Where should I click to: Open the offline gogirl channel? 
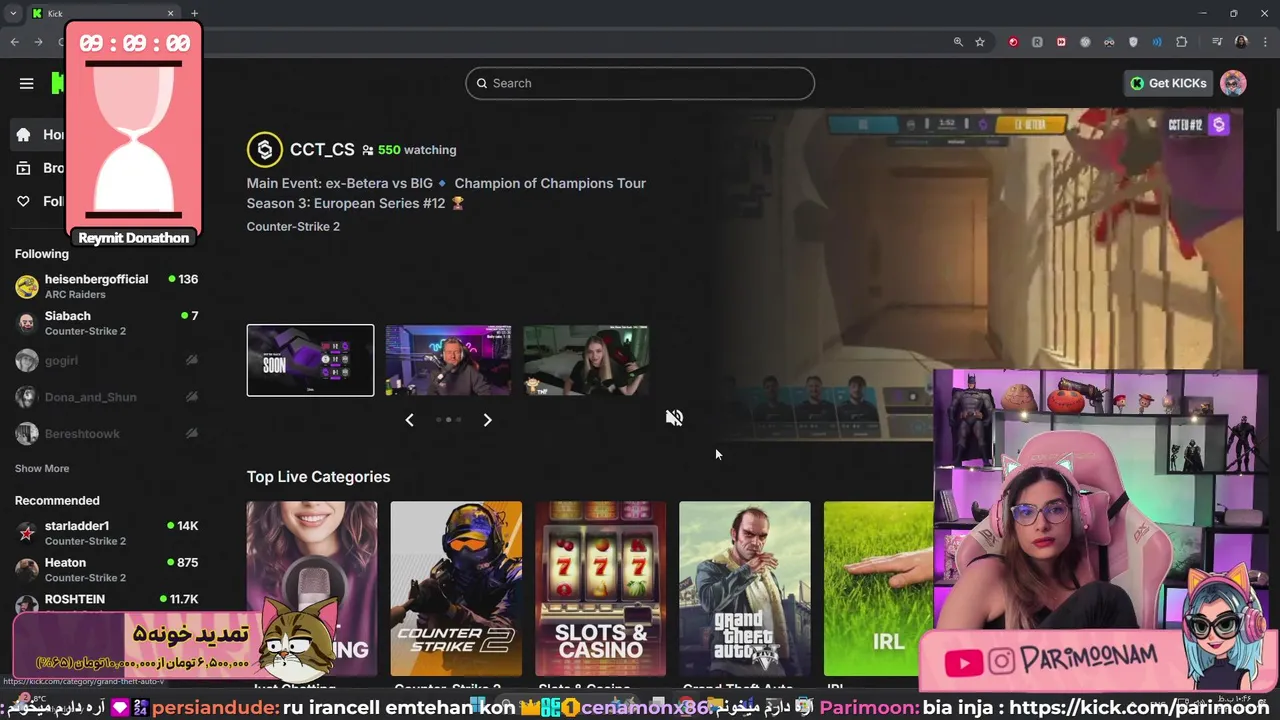tap(107, 360)
